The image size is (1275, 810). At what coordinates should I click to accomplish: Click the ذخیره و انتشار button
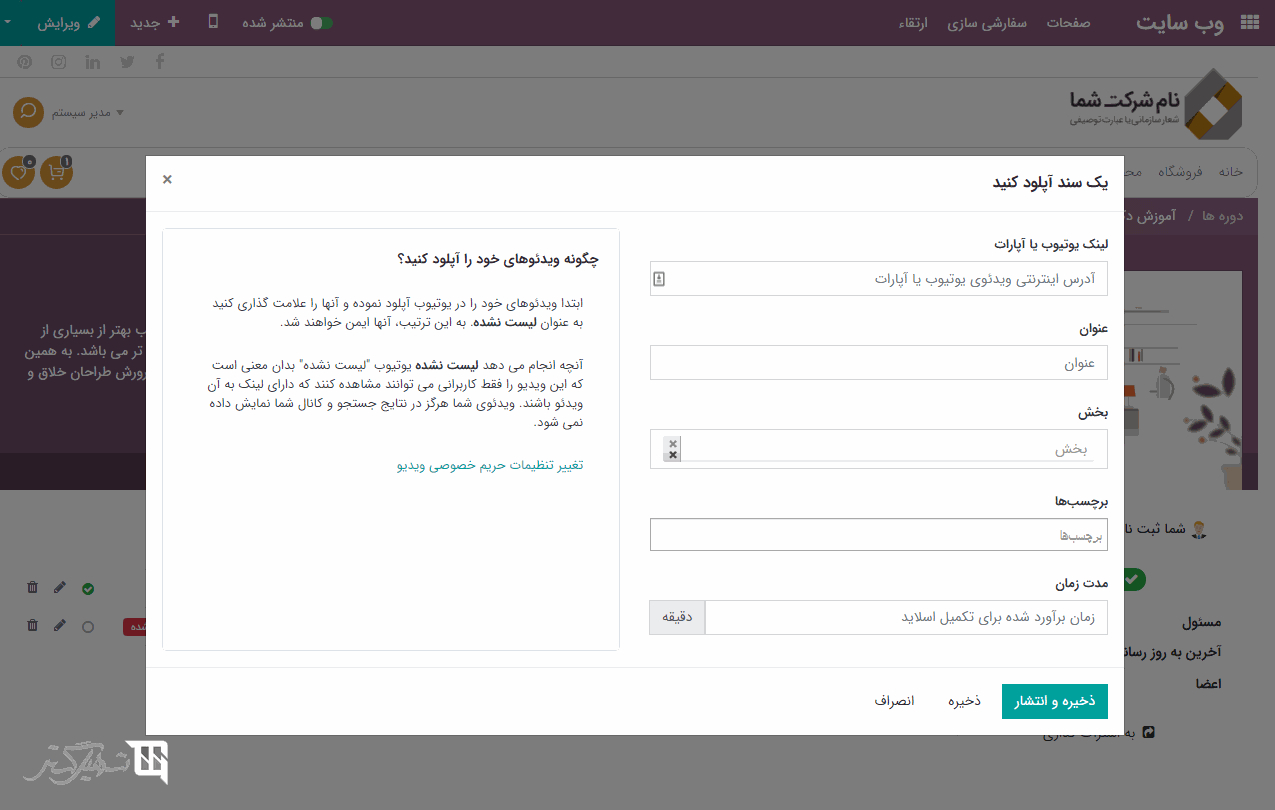coord(1054,701)
